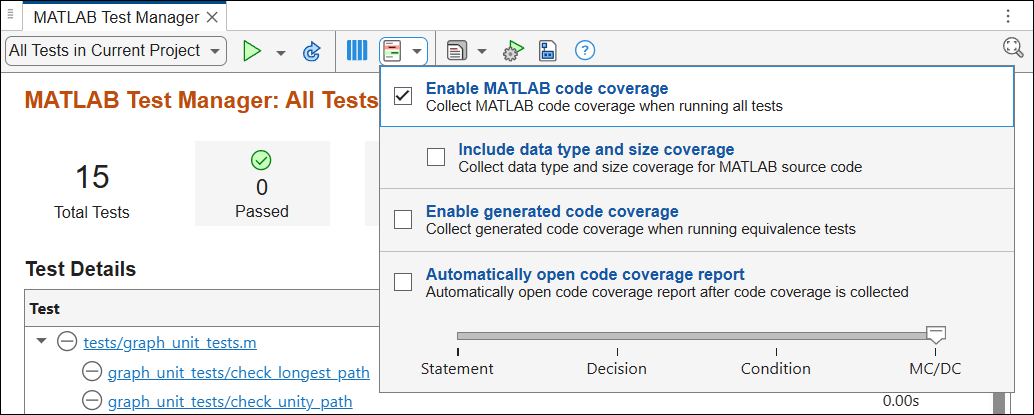Open the tests/graph_unit_tests.m link

170,343
